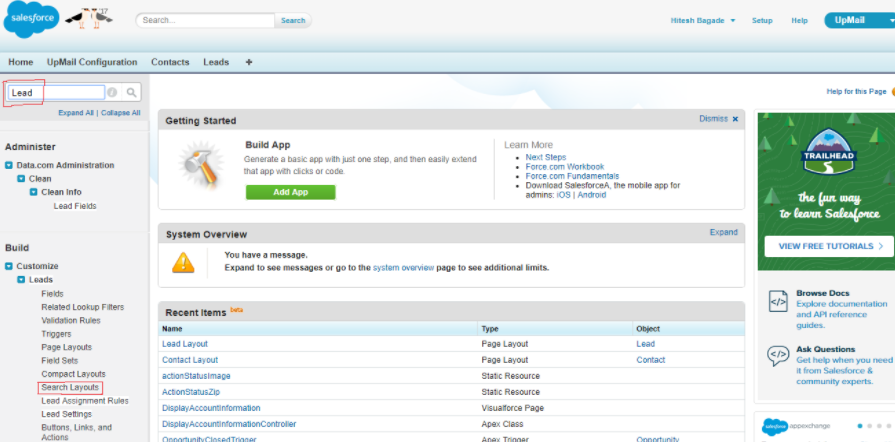Open DisplayAccountInformation Visualforce page
This screenshot has height=442, width=895.
point(211,408)
